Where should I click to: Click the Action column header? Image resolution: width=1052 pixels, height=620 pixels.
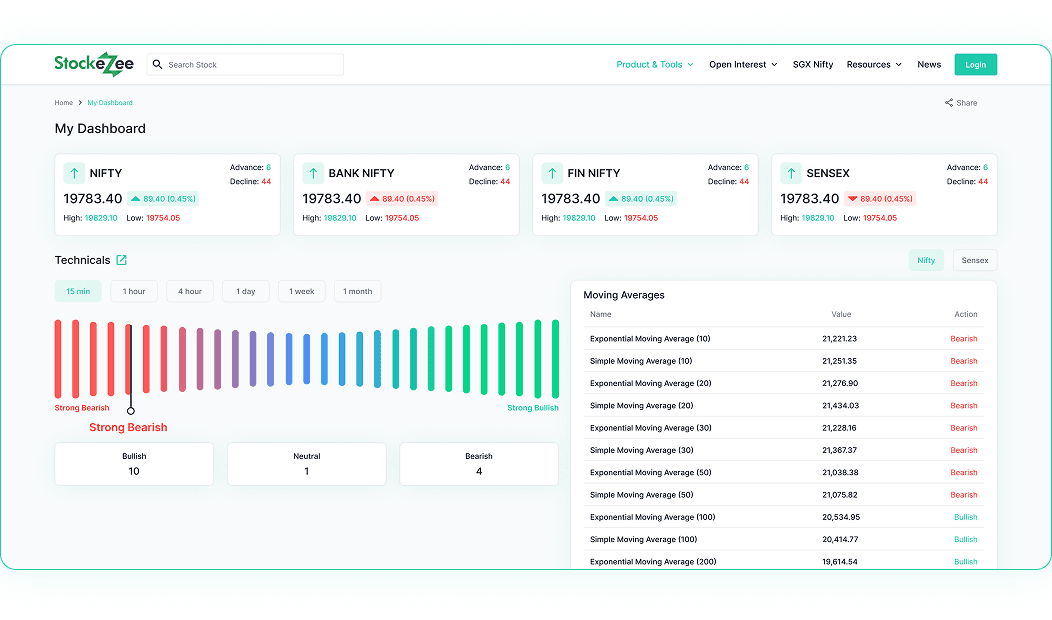(x=965, y=314)
